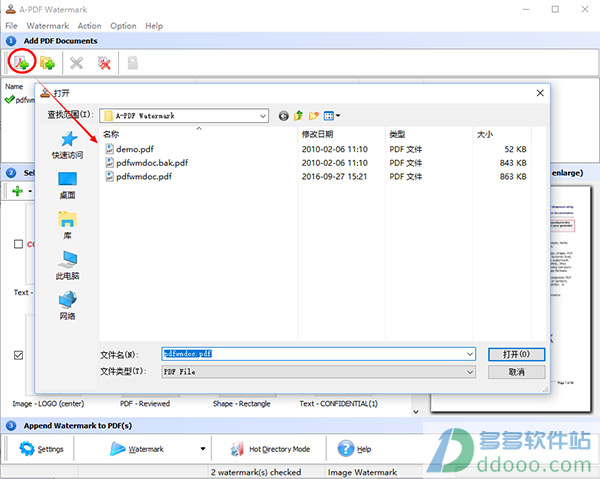
Task: Click the Add folder of PDFs icon
Action: pos(47,63)
